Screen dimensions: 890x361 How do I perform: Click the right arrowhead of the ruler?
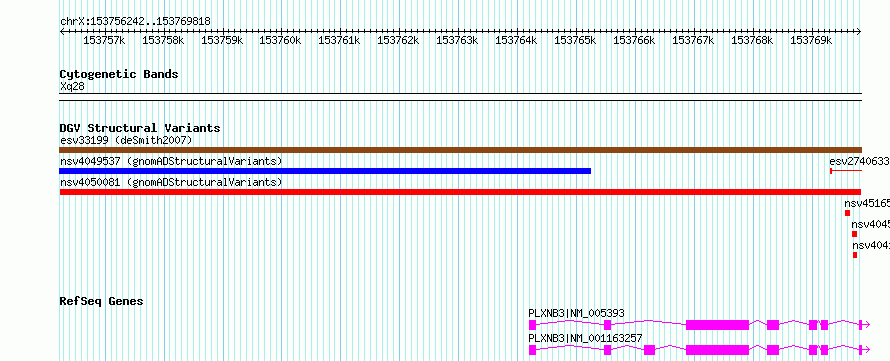click(x=859, y=32)
